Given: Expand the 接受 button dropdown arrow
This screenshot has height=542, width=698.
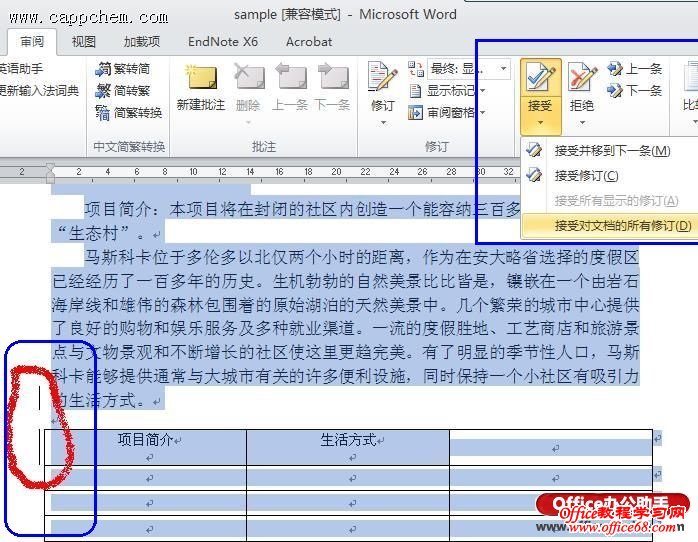Looking at the screenshot, I should 540,123.
